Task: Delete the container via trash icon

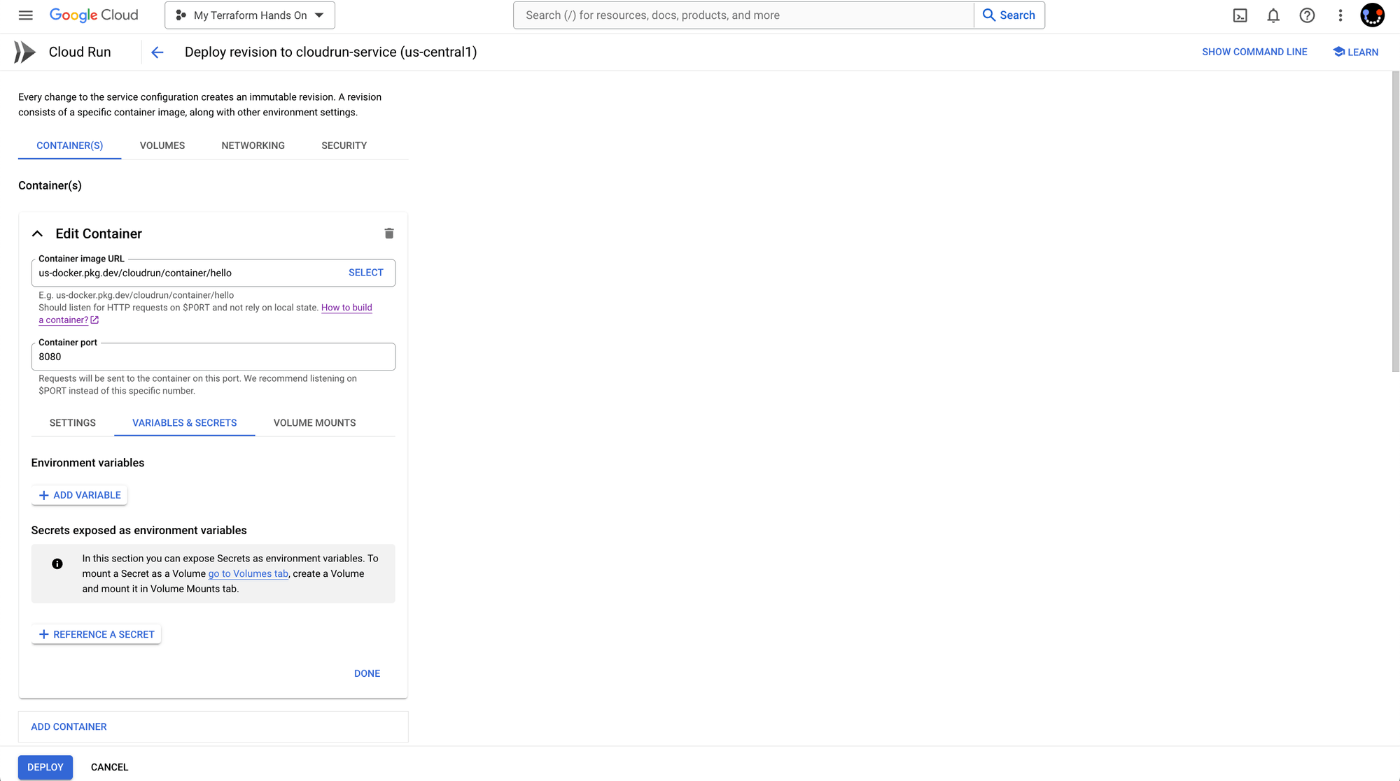Action: click(x=389, y=233)
